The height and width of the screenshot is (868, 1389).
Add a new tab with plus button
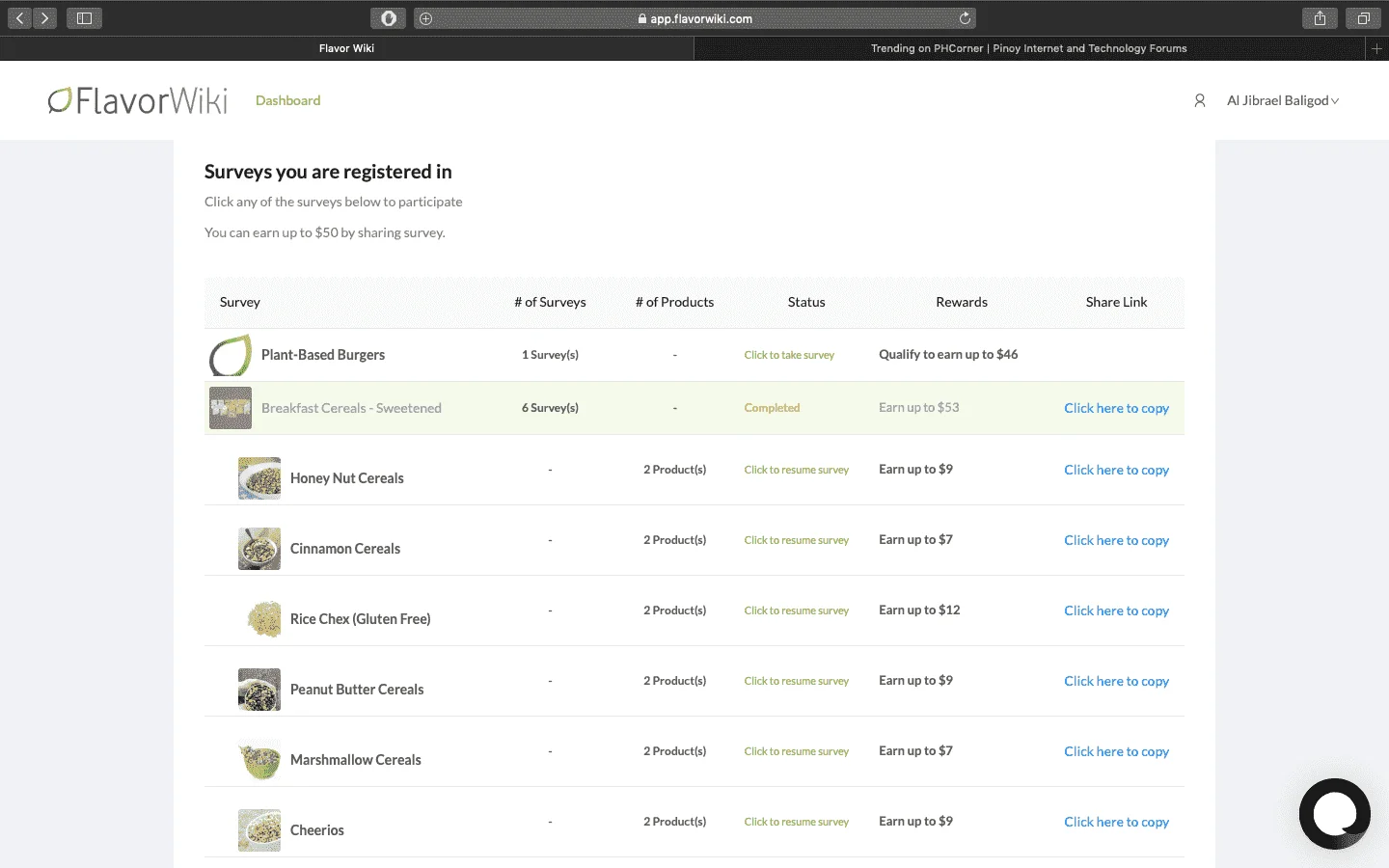coord(1376,48)
